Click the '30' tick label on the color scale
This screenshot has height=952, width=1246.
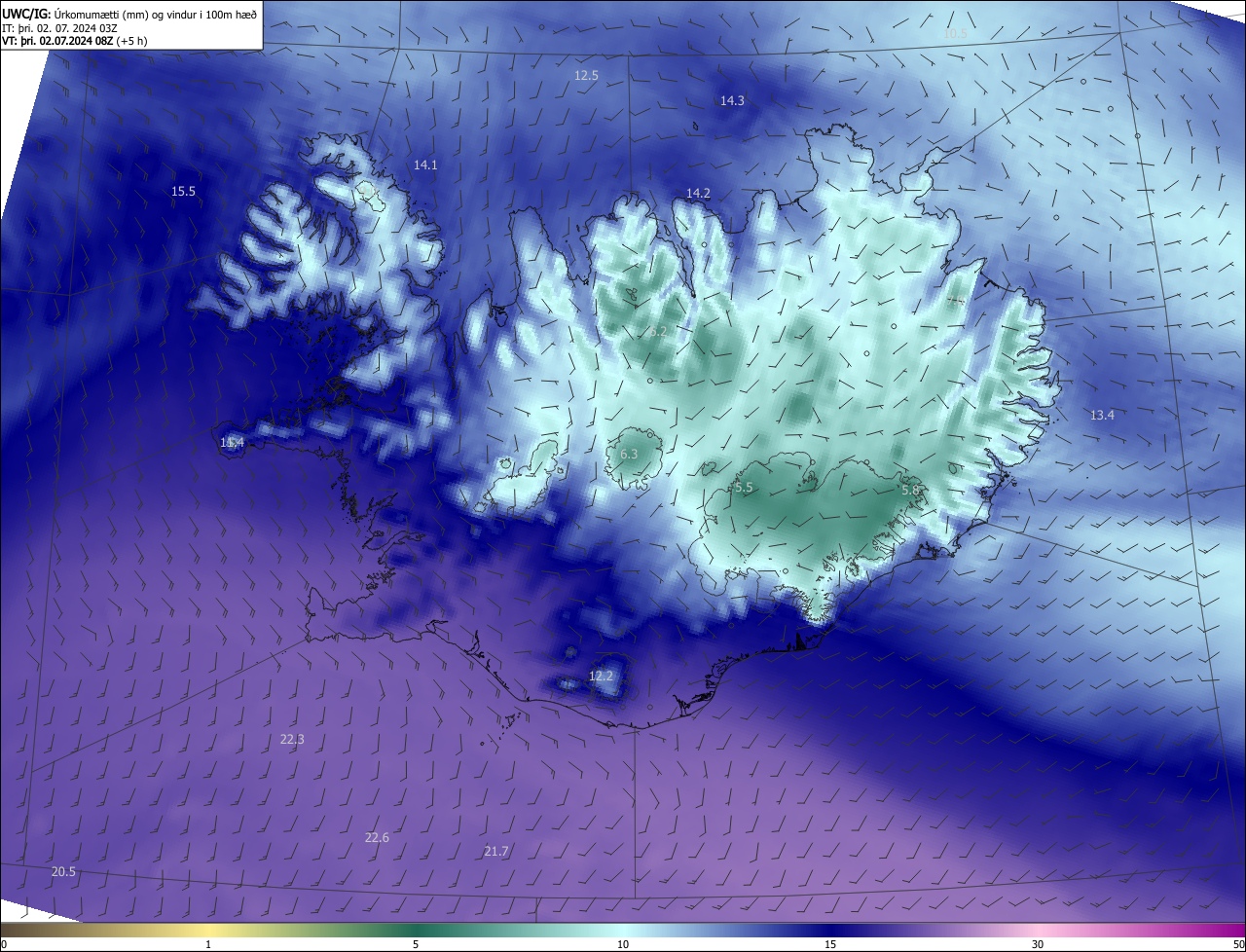pyautogui.click(x=1038, y=944)
